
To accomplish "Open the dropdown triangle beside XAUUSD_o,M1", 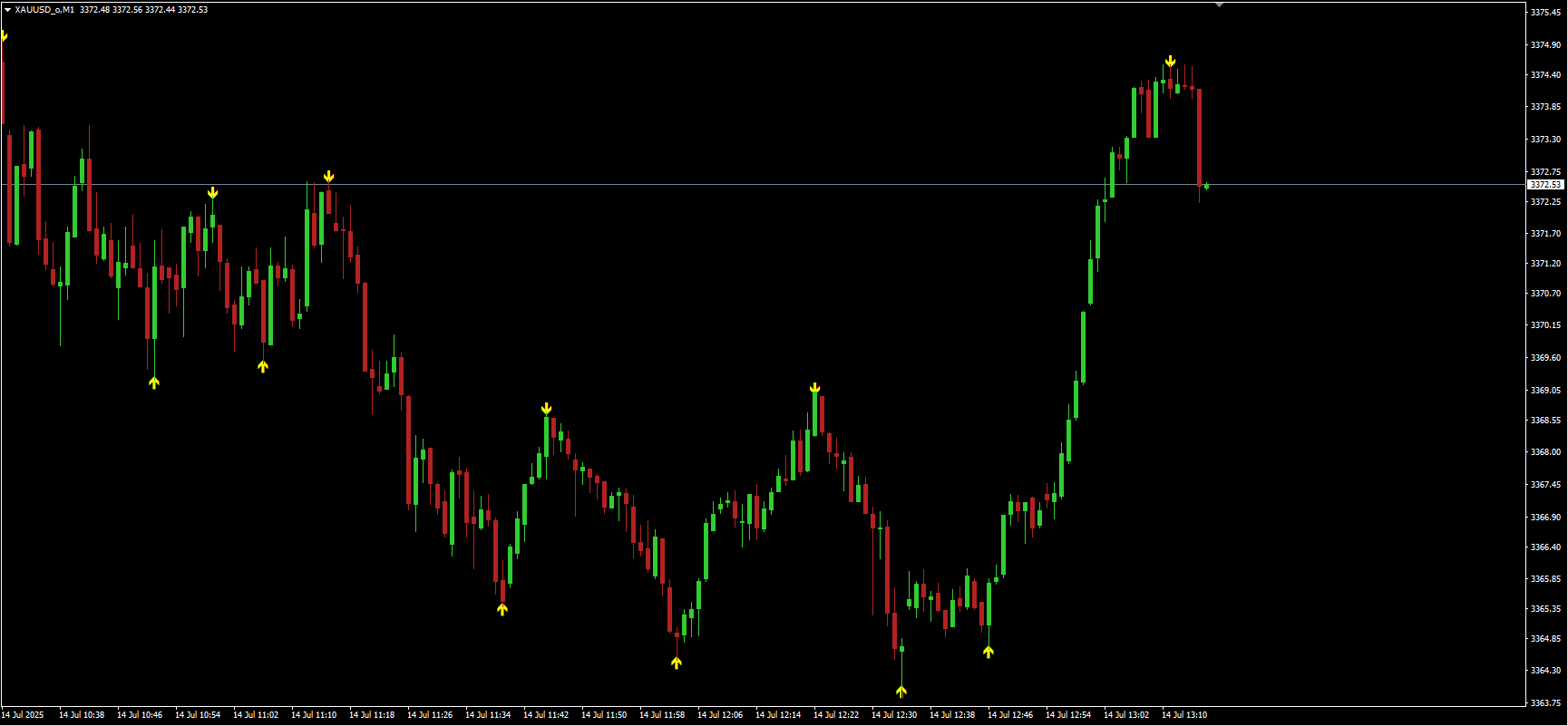I will click(7, 10).
